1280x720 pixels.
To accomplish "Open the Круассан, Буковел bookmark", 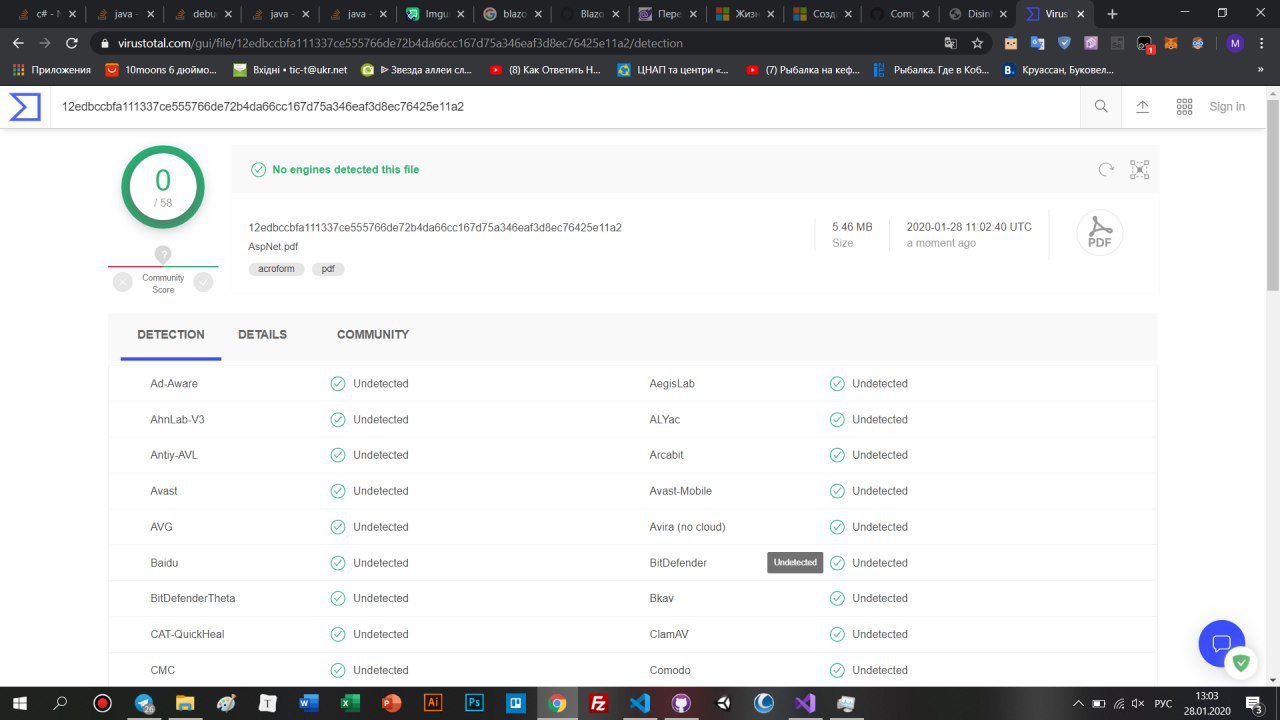I will pyautogui.click(x=1059, y=70).
